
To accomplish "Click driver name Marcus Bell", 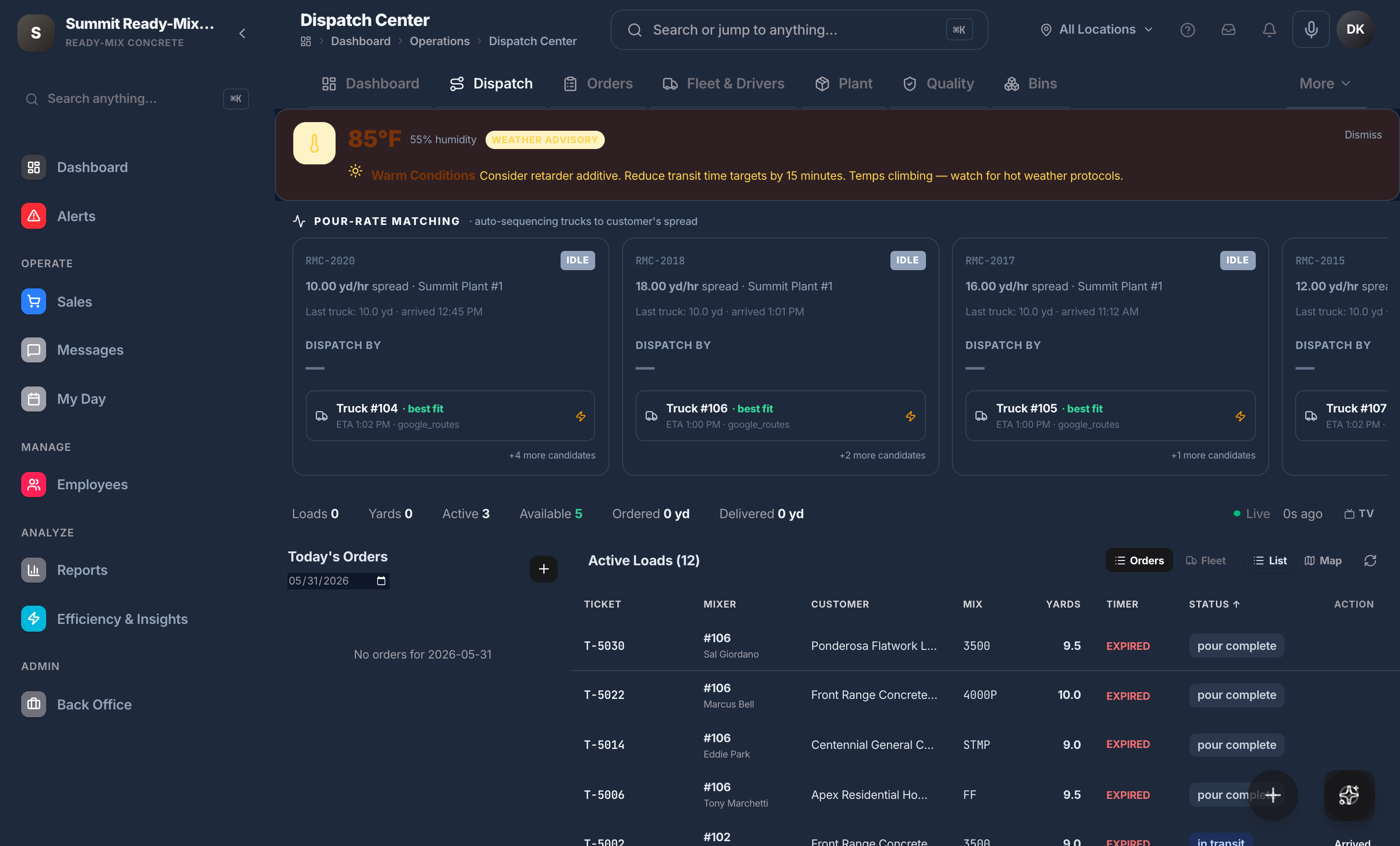I will 728,704.
